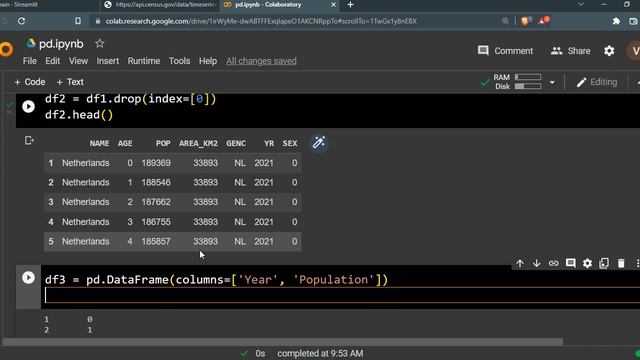This screenshot has height=360, width=640.
Task: Click the POP column header
Action: 163,143
